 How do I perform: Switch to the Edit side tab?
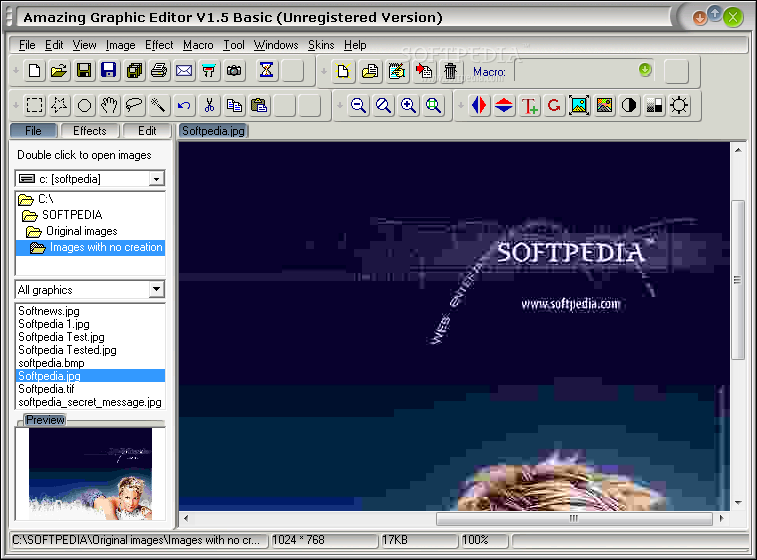tap(147, 131)
